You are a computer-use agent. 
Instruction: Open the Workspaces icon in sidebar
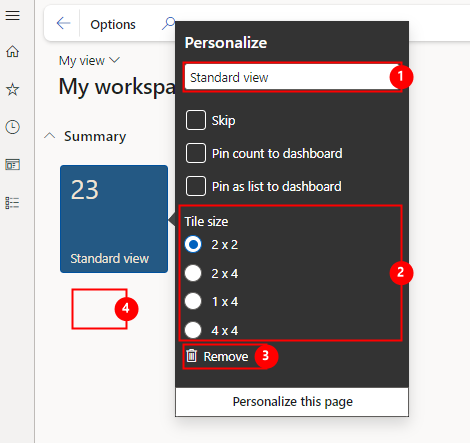click(x=12, y=165)
